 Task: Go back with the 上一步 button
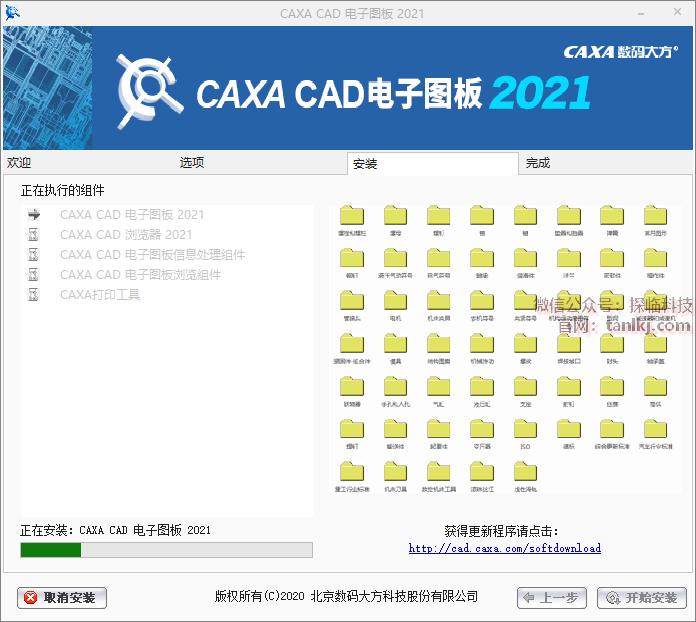click(x=552, y=598)
